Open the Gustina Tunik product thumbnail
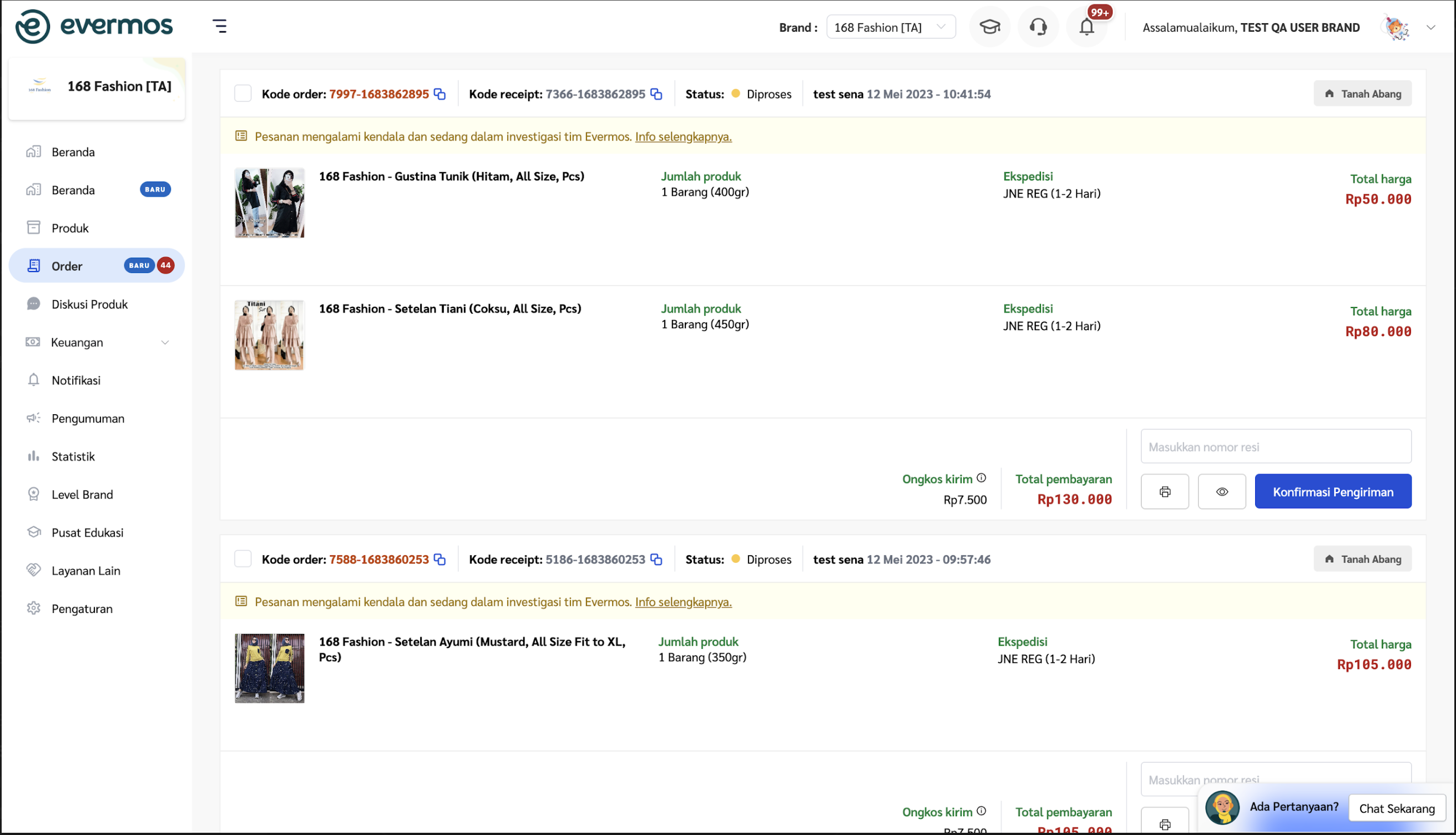The height and width of the screenshot is (835, 1456). coord(269,203)
